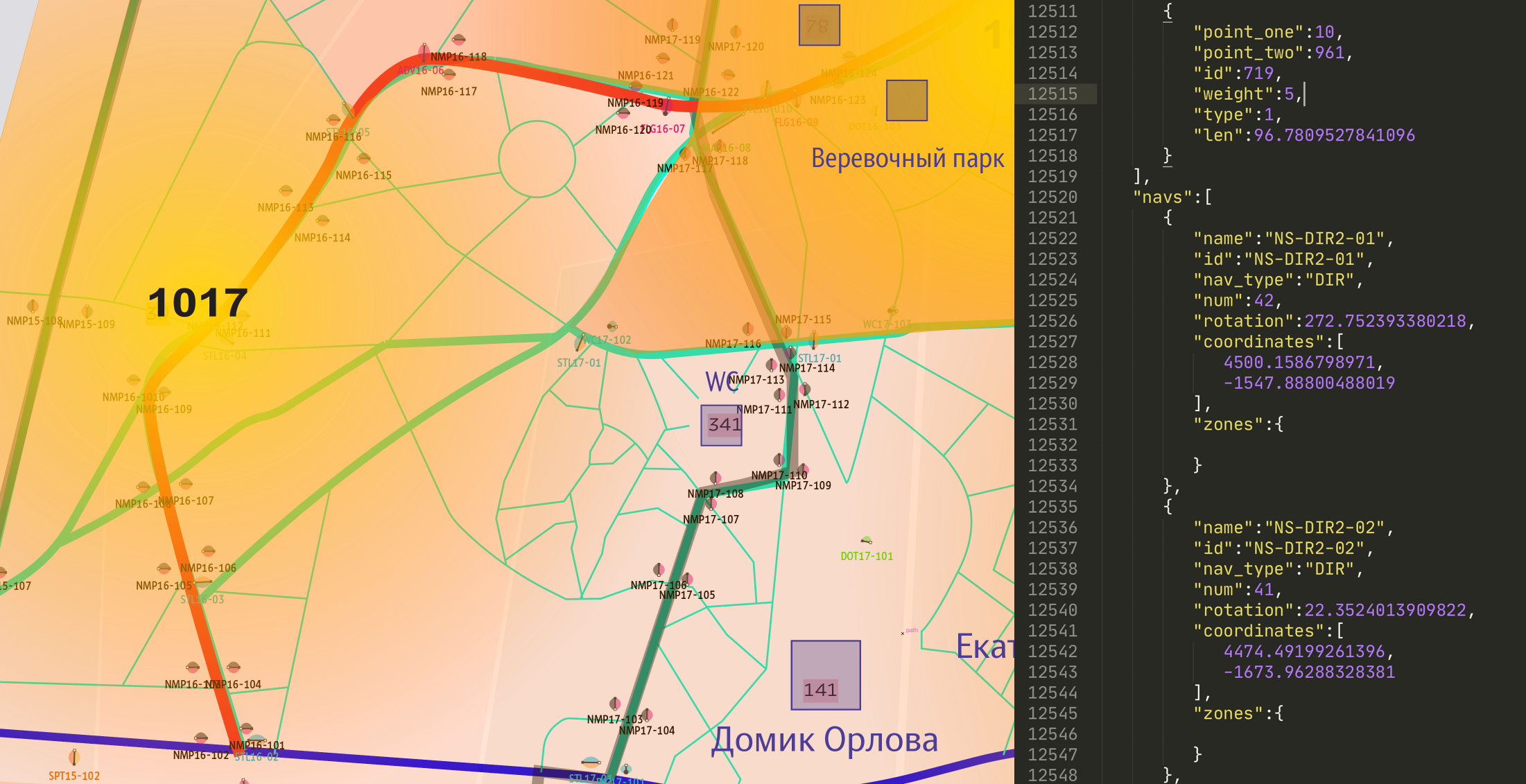Click the NMP17-120 marker icon

[x=736, y=32]
